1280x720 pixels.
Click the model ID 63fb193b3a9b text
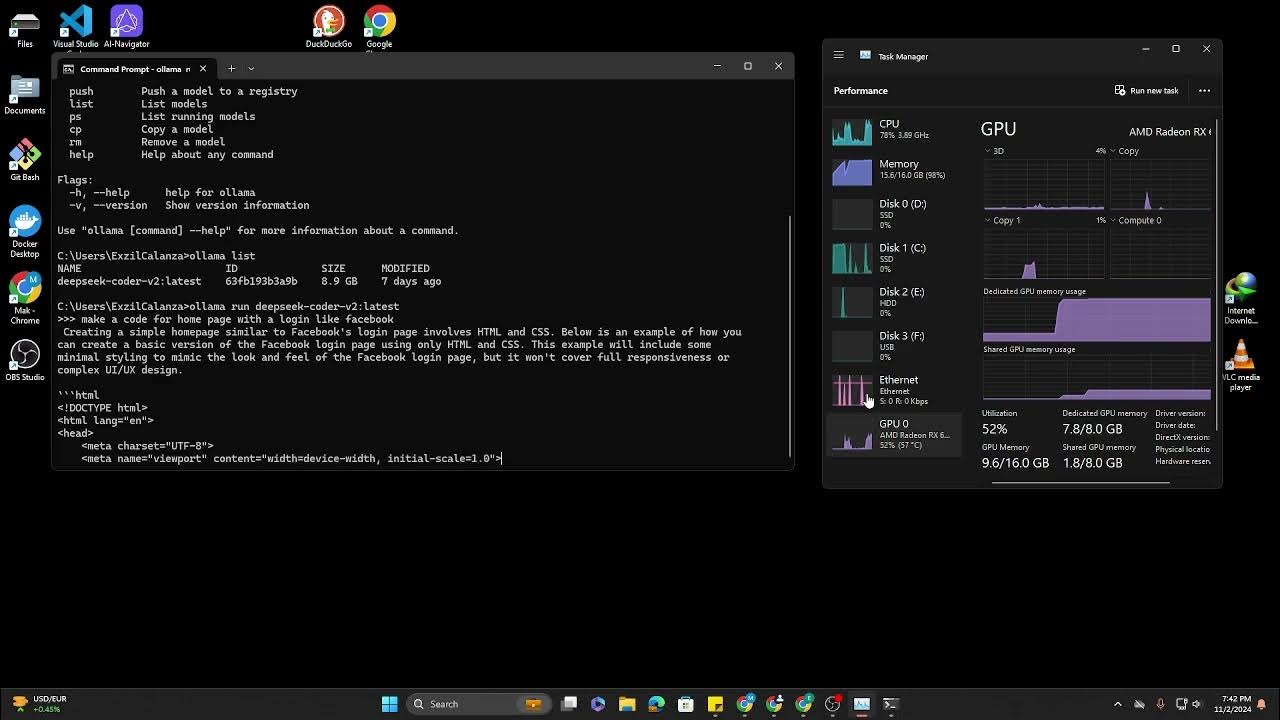[x=261, y=281]
